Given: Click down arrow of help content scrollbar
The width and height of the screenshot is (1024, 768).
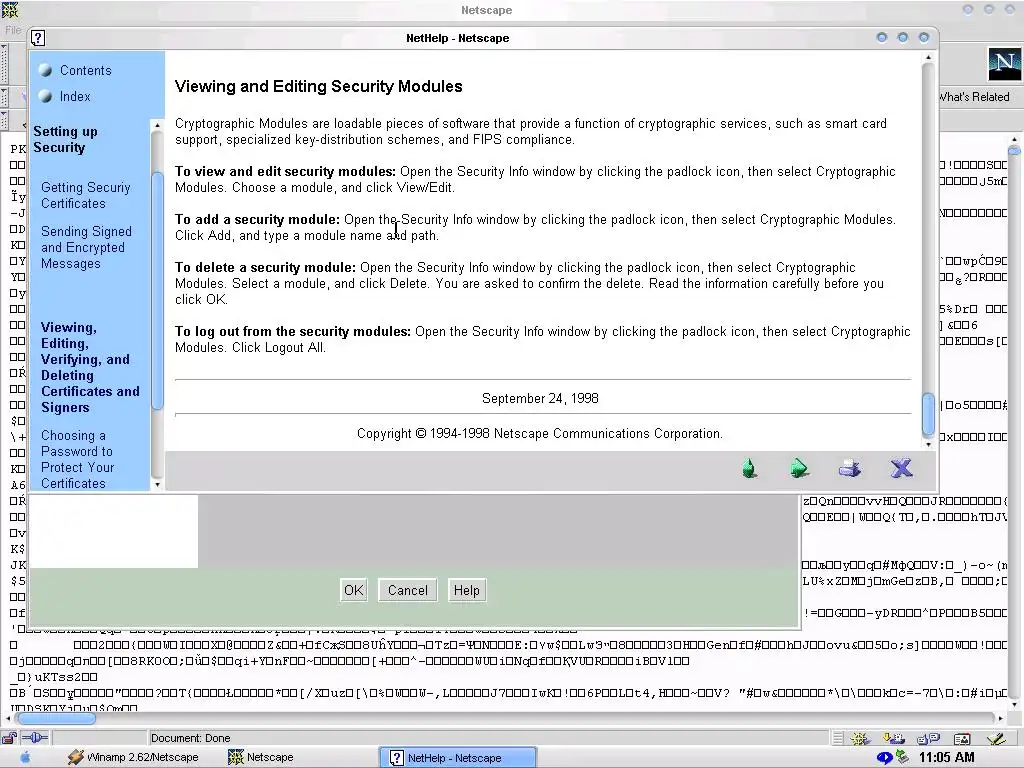Looking at the screenshot, I should 929,445.
